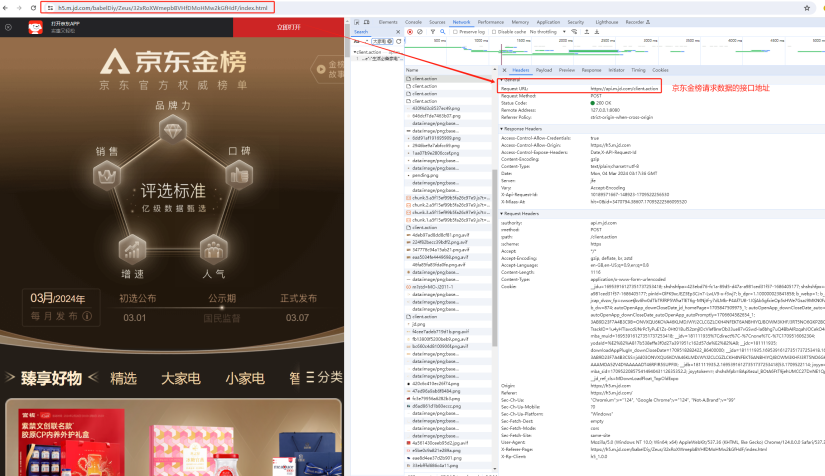
Task: Click the 人气 people icon
Action: [x=213, y=249]
